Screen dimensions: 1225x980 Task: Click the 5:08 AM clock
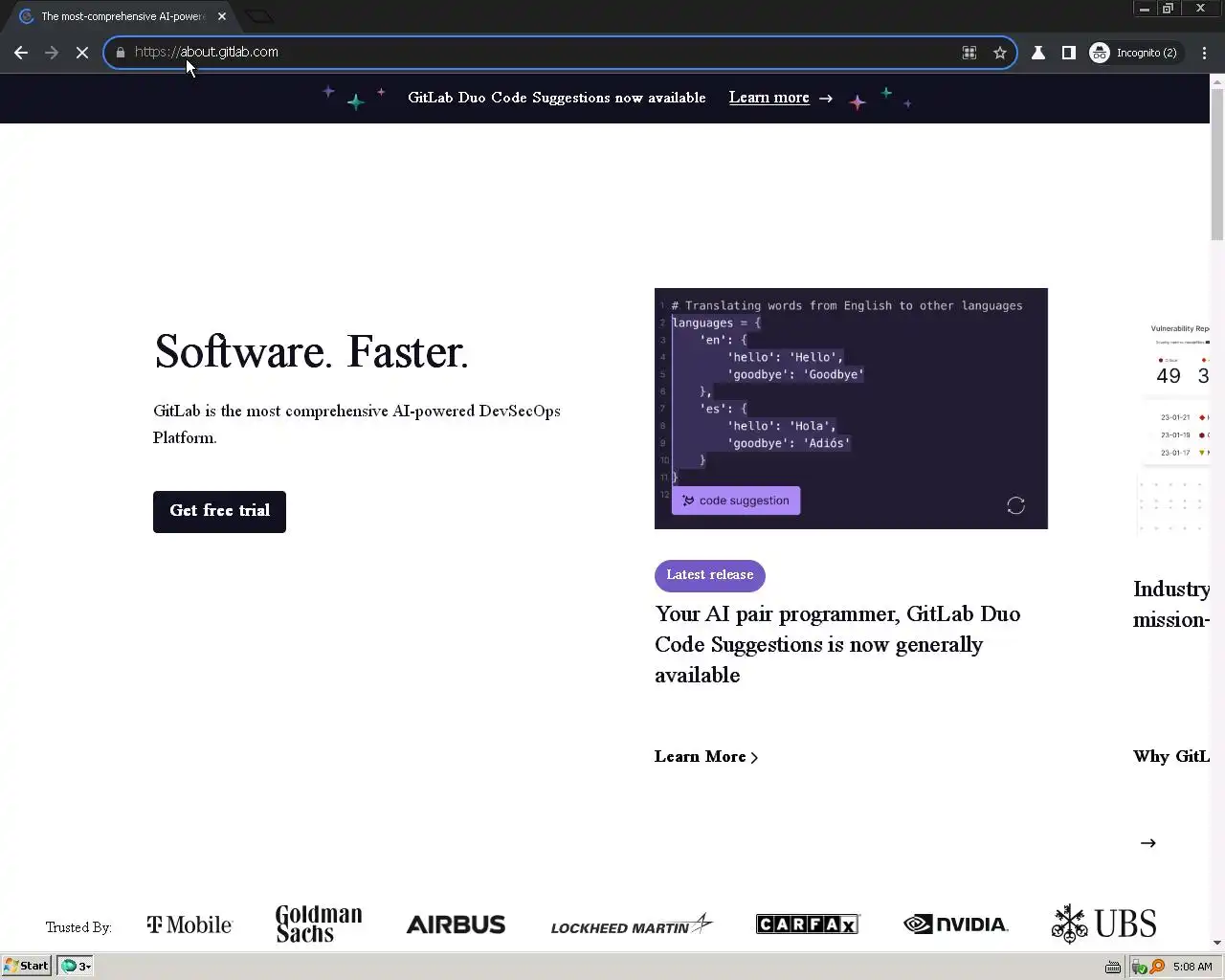[1192, 967]
